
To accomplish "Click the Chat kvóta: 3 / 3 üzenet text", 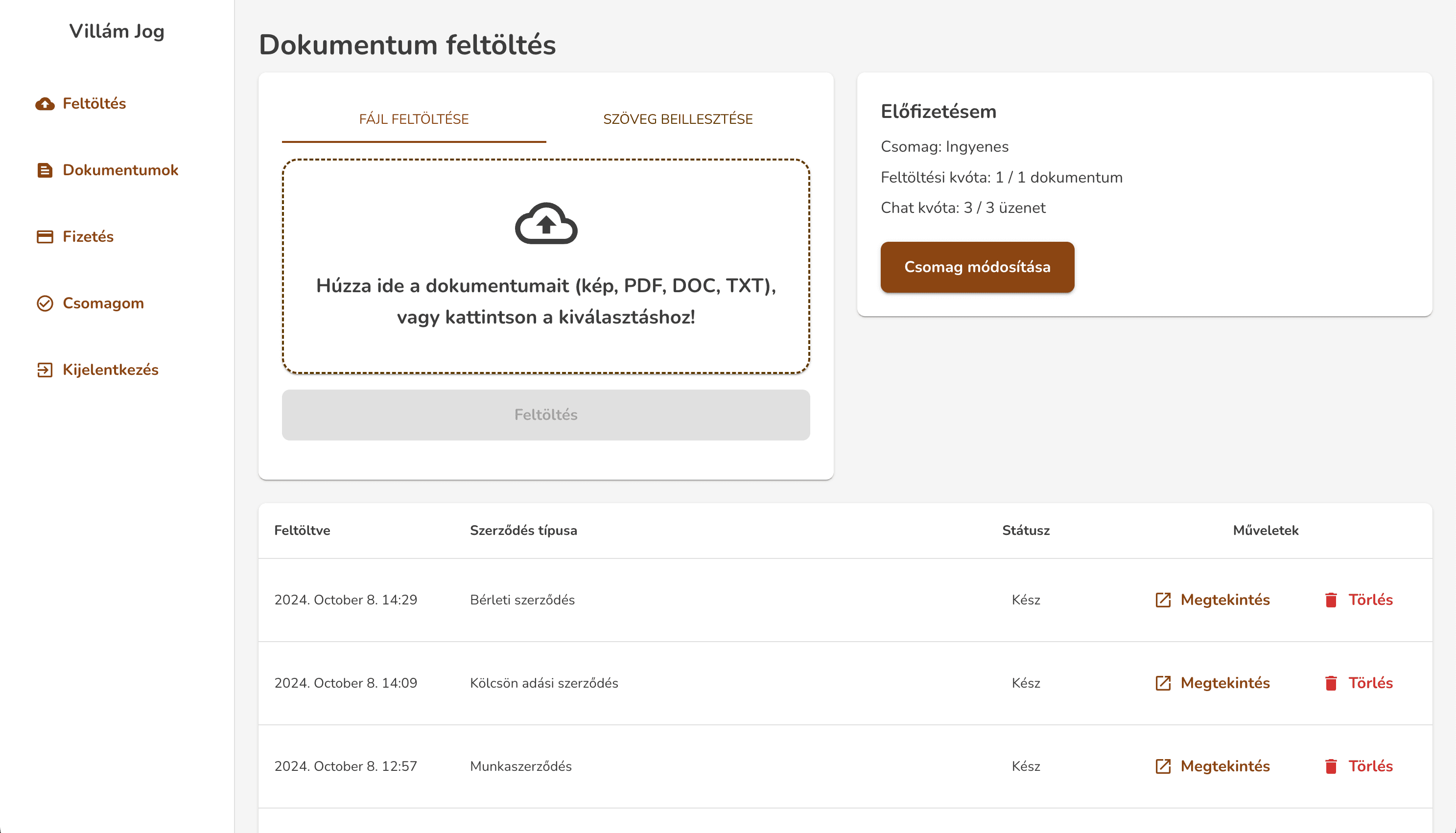I will 963,208.
